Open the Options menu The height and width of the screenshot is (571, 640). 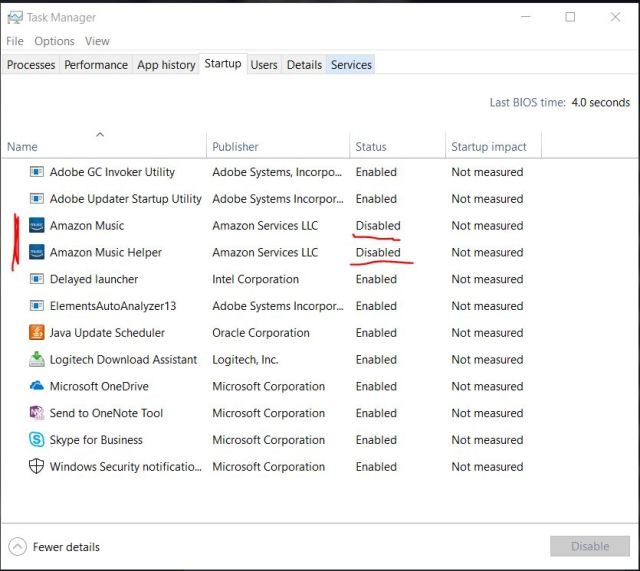54,41
